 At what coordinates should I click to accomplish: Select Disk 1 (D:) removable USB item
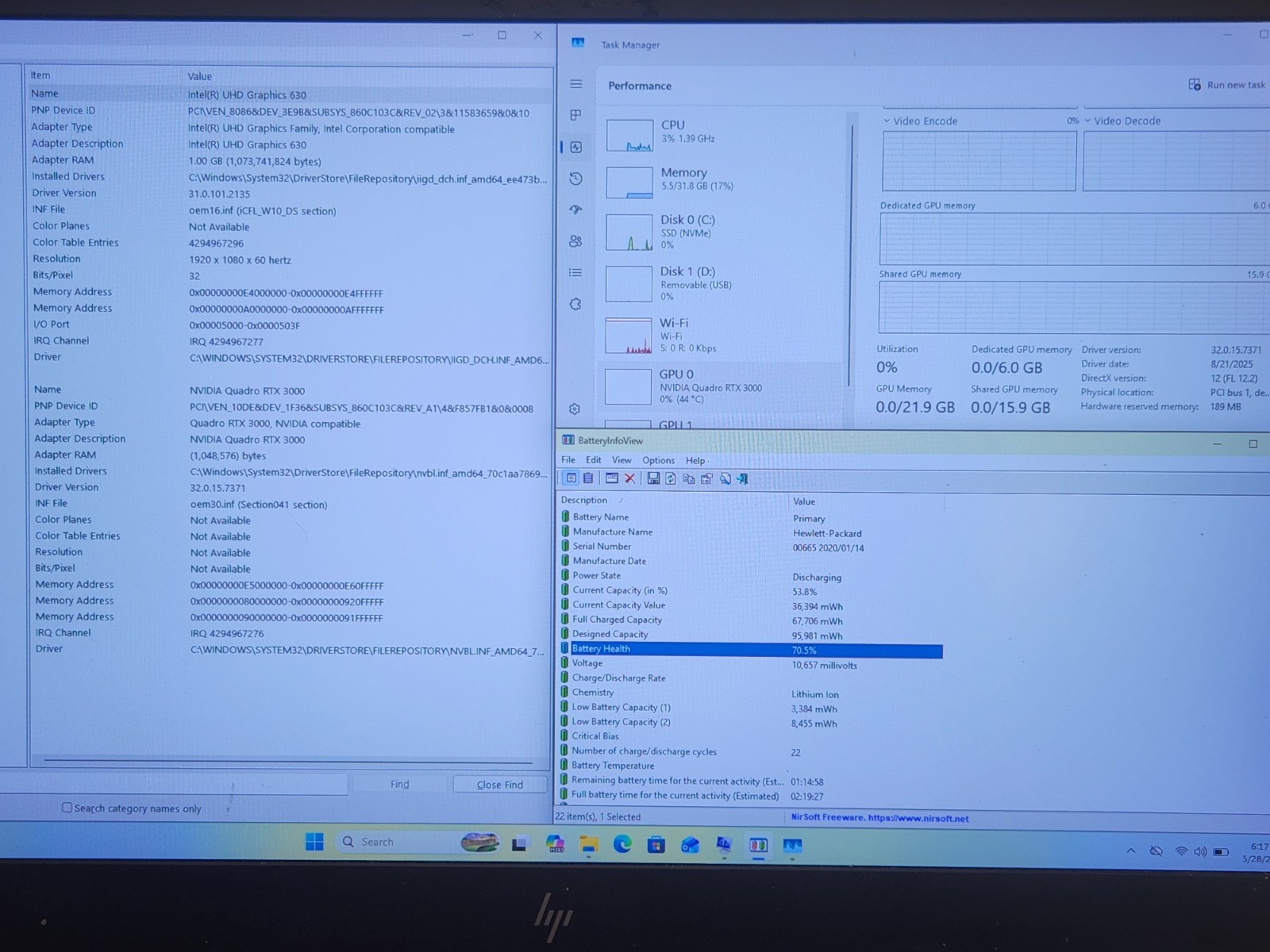[x=722, y=284]
